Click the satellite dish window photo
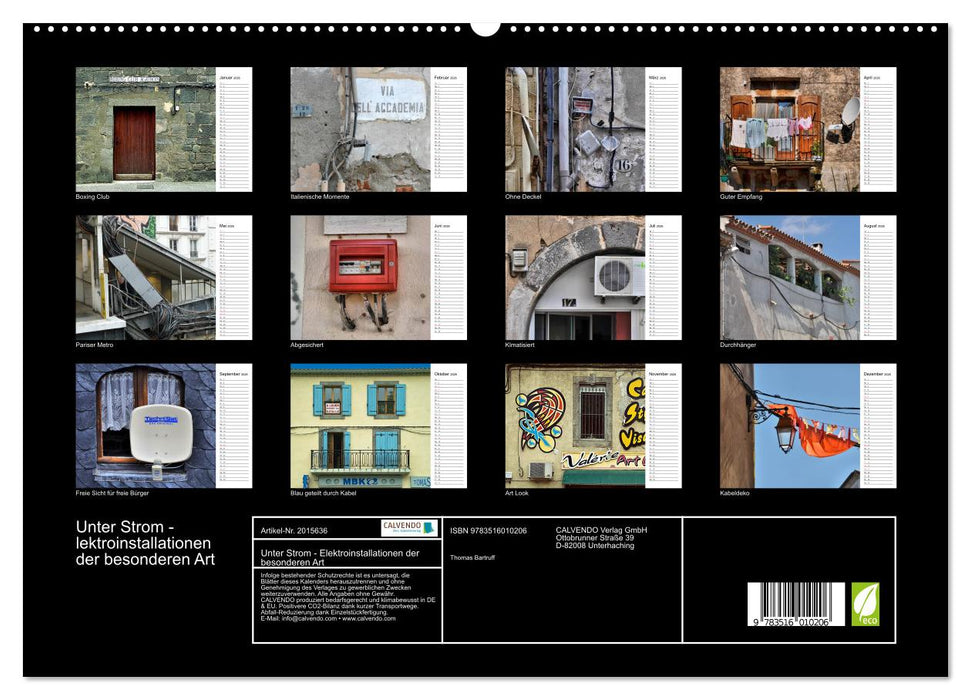 click(145, 425)
